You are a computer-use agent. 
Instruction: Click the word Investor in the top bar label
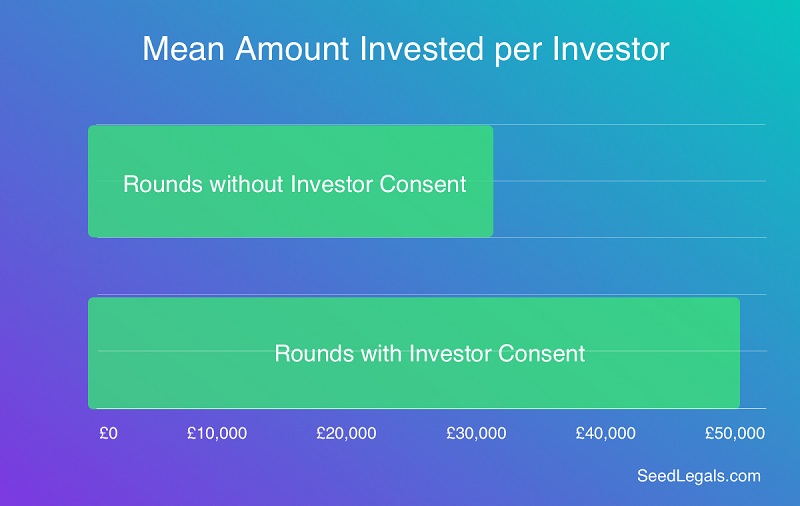(x=331, y=184)
